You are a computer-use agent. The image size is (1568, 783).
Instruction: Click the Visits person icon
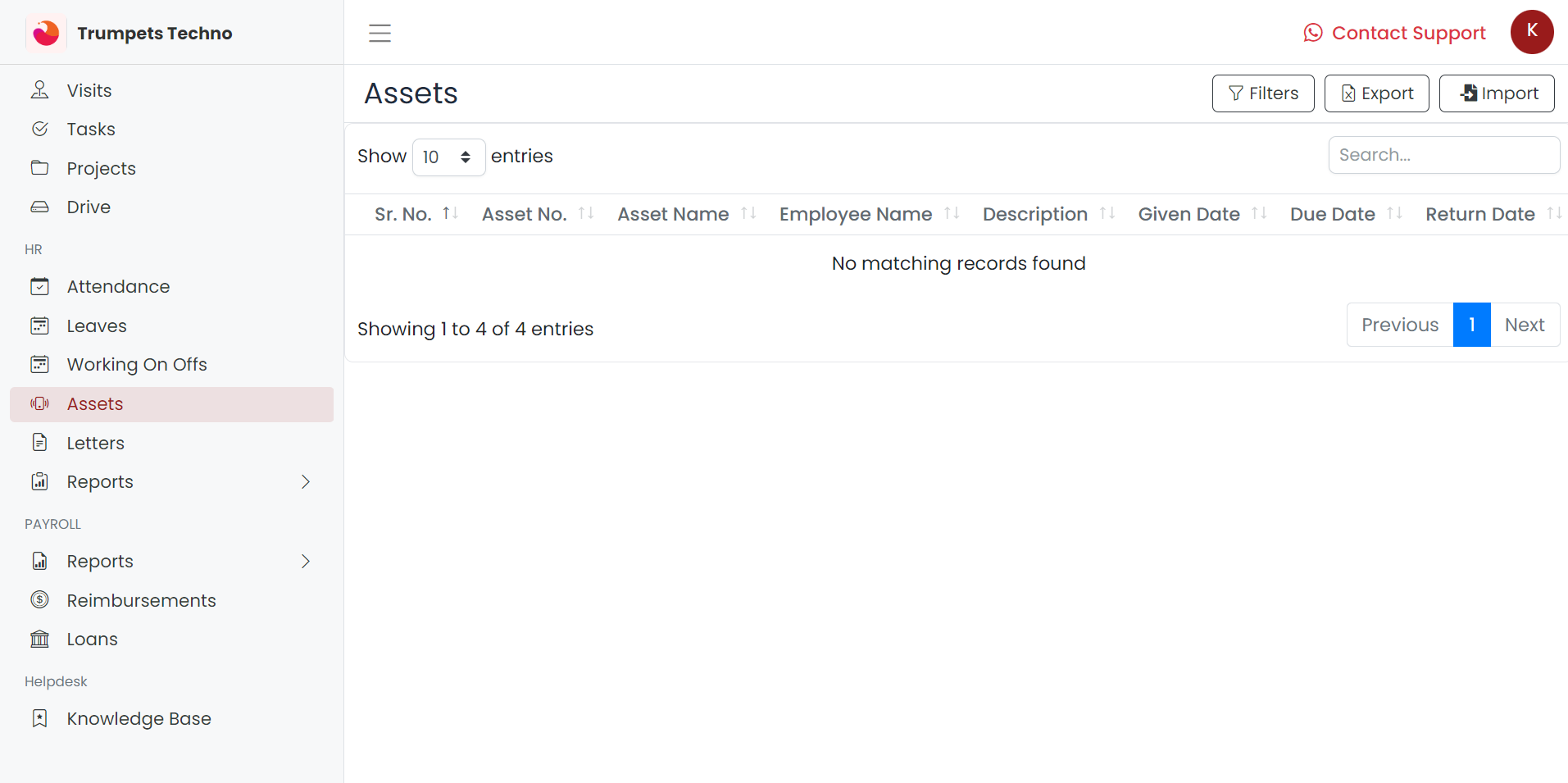click(39, 90)
